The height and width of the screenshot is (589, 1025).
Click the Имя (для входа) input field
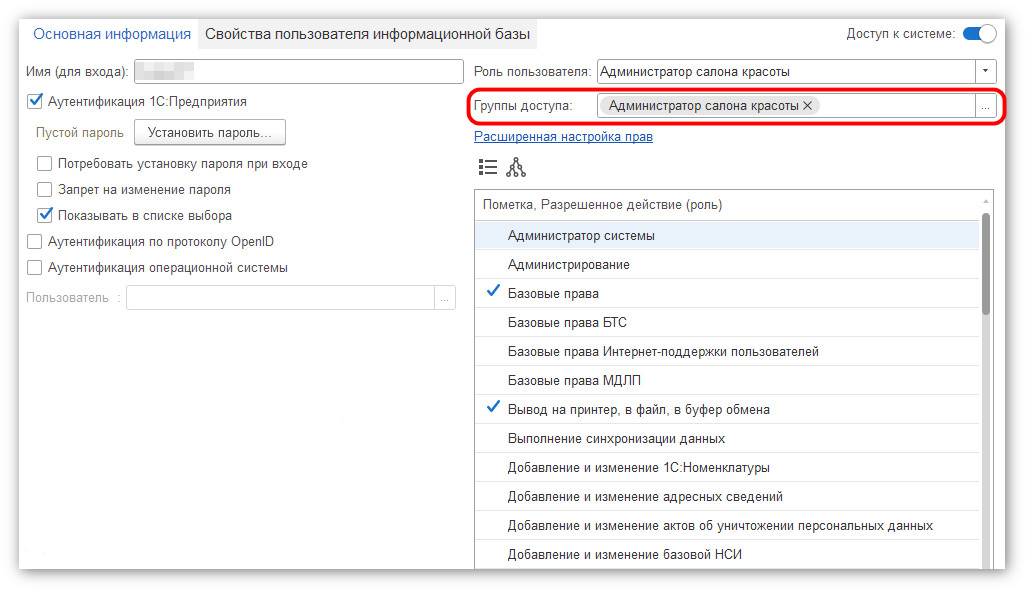299,71
